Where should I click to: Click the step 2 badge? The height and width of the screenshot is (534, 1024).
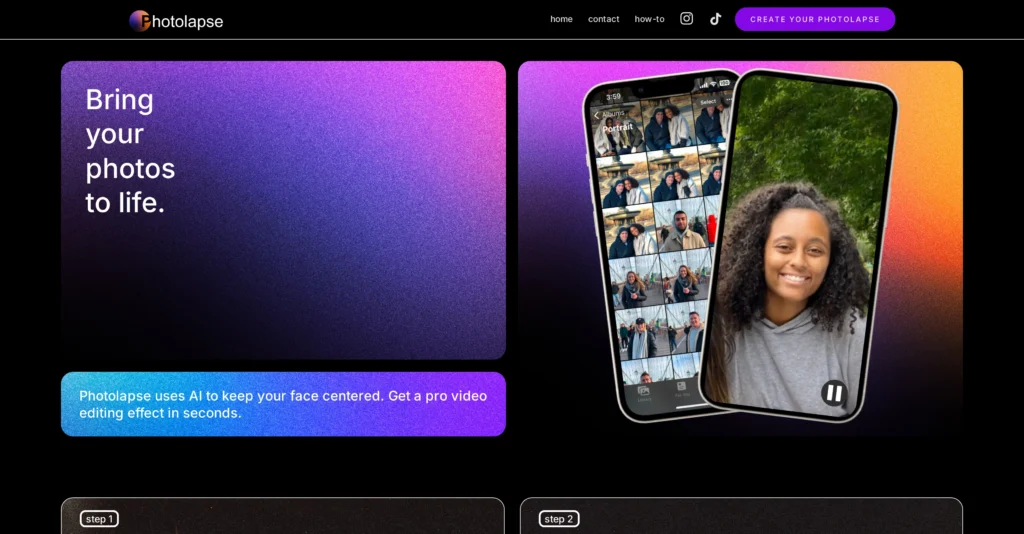(559, 519)
